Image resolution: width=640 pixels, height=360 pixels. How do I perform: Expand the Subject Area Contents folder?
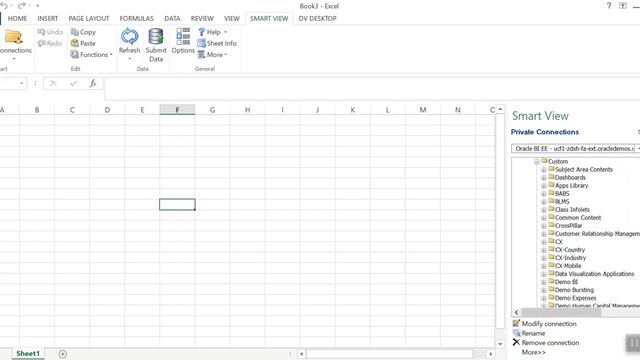click(544, 170)
